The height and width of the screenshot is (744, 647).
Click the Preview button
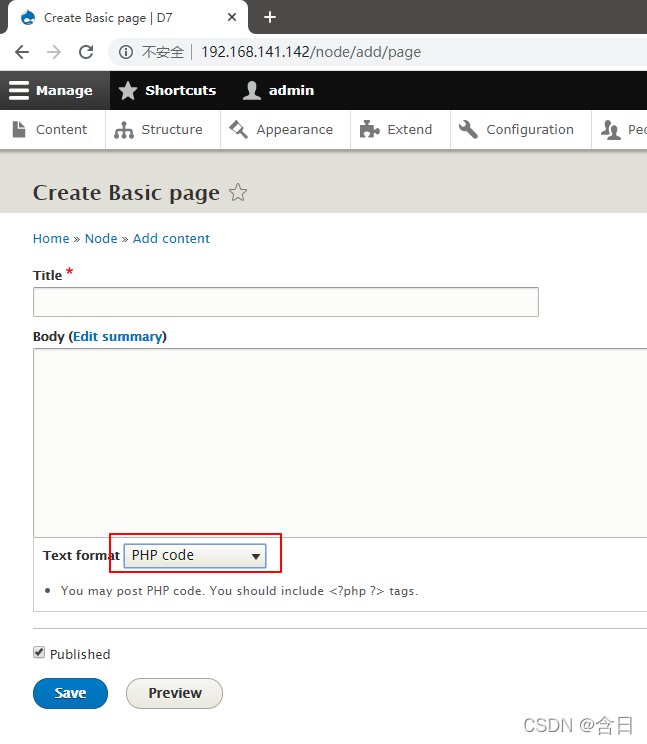(174, 693)
